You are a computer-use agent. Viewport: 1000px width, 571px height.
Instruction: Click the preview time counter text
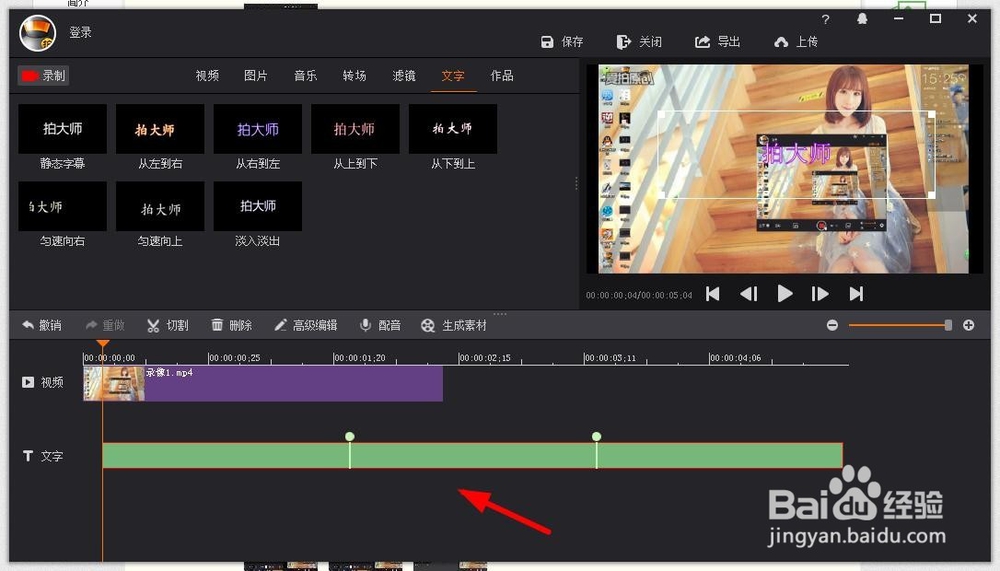pos(639,295)
